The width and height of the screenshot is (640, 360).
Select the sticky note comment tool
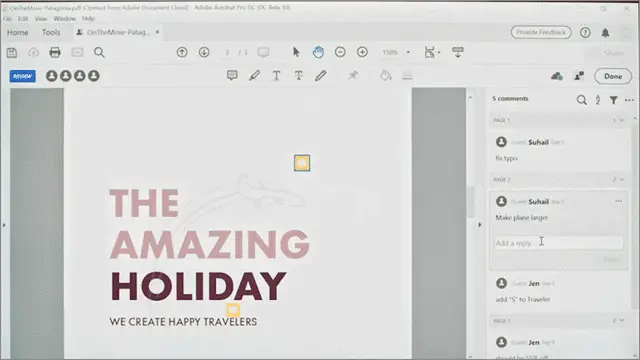click(x=232, y=76)
